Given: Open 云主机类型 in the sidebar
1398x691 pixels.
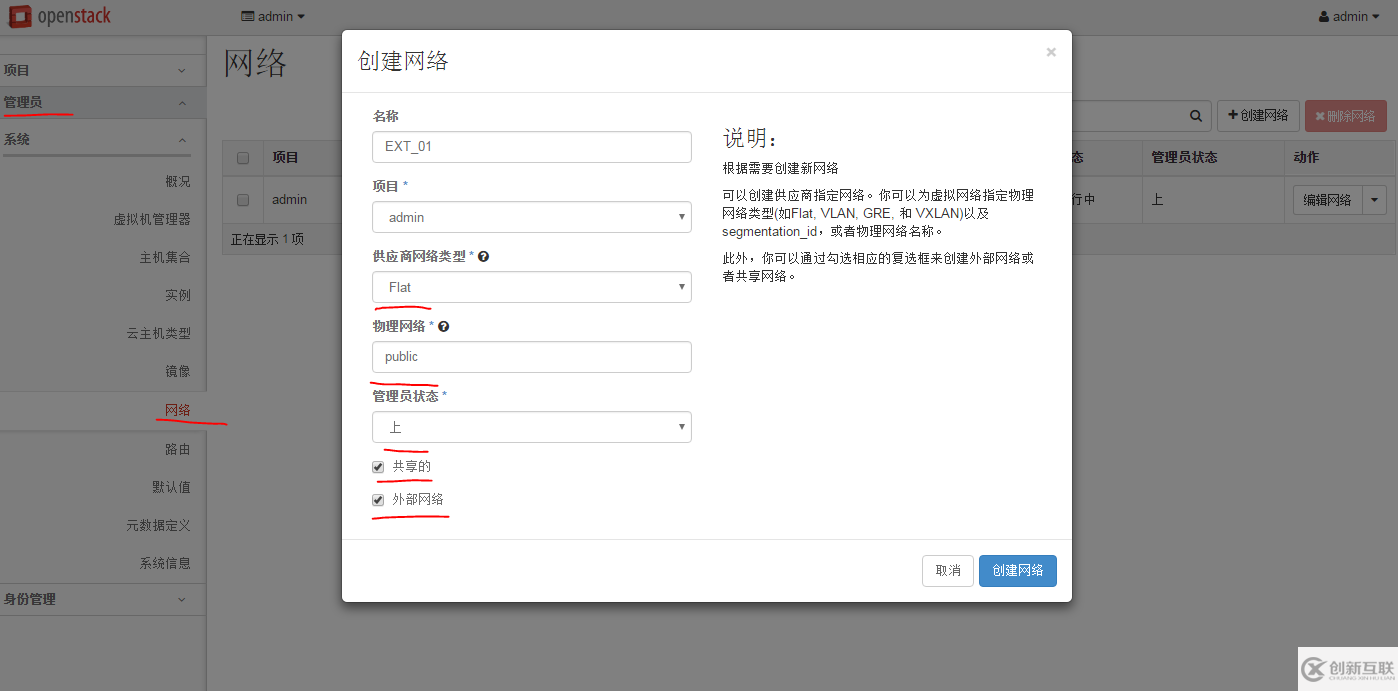Looking at the screenshot, I should coord(158,333).
